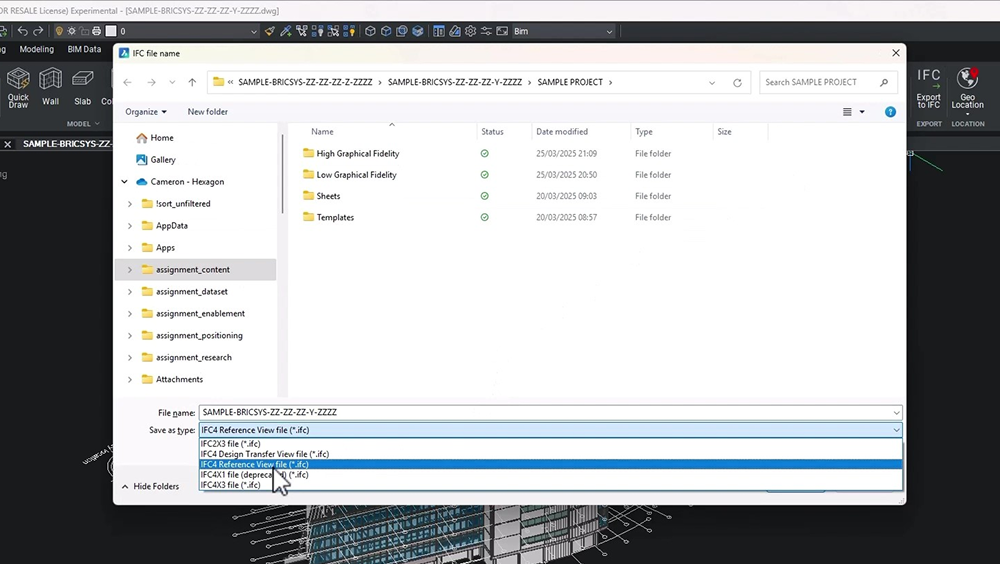Open the BIM Data ribbon tab
Screen dimensions: 1000x564
click(84, 49)
